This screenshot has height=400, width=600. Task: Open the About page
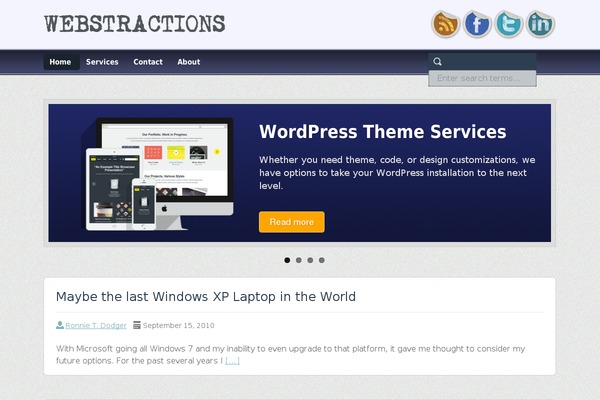pos(189,62)
